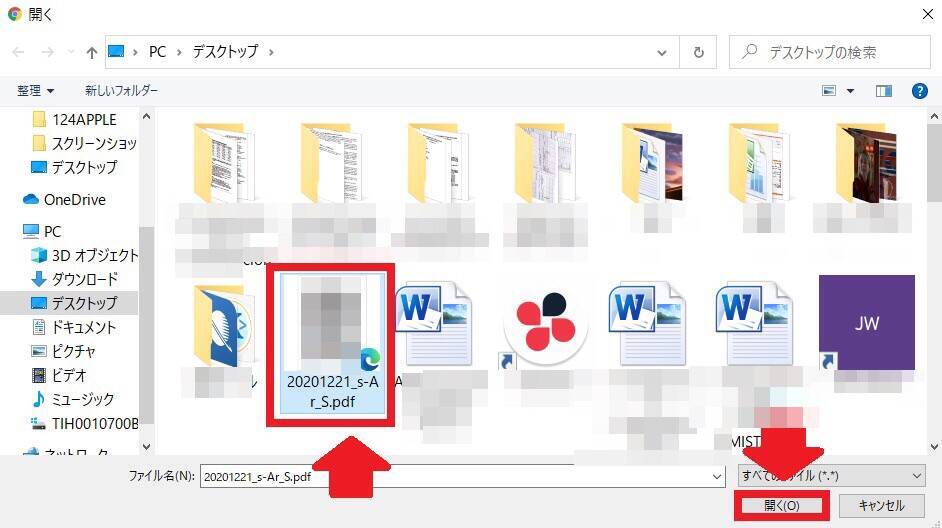Close the 開く dialog
The height and width of the screenshot is (528, 942).
(927, 14)
